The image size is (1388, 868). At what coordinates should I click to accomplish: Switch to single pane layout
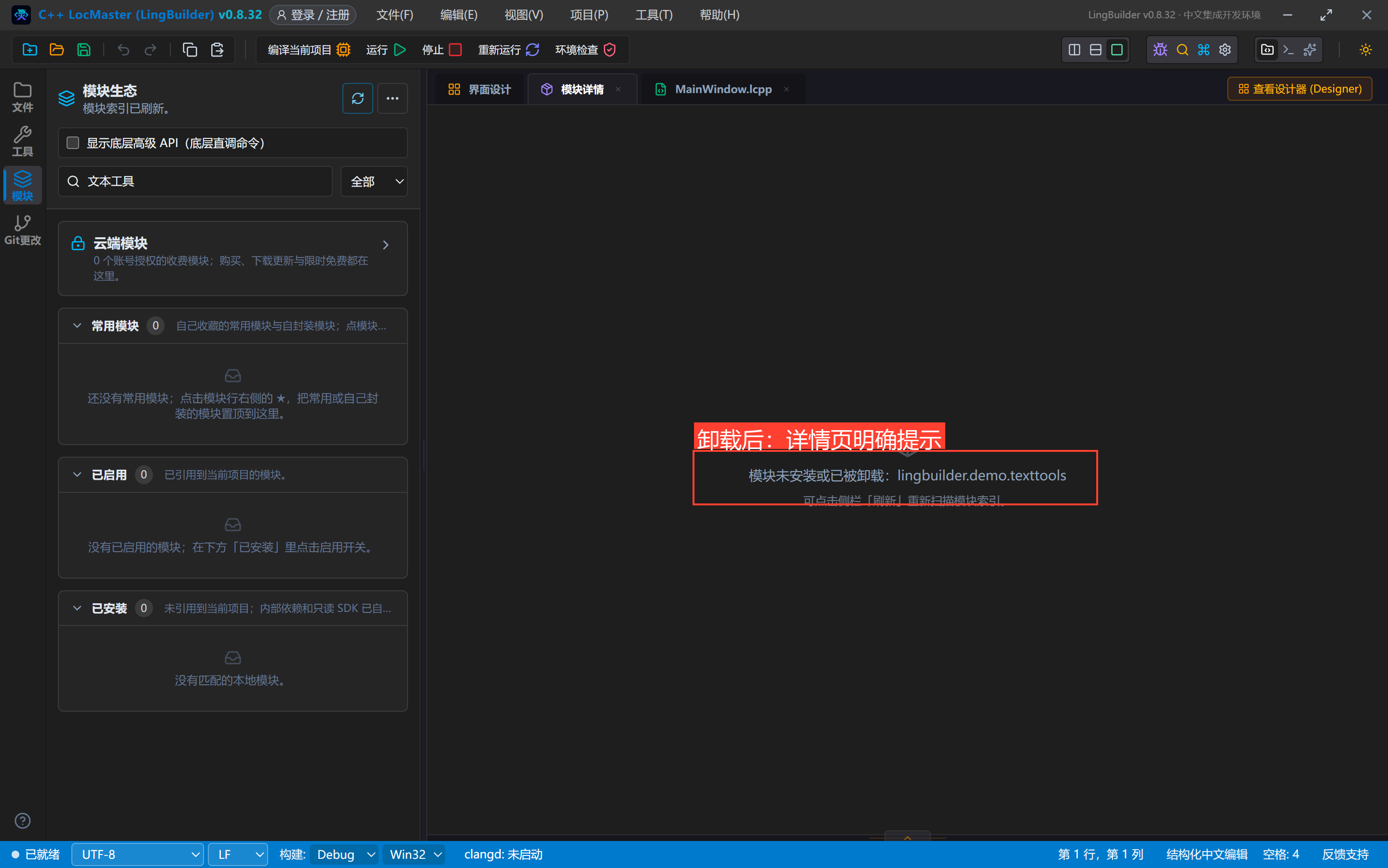coord(1117,50)
